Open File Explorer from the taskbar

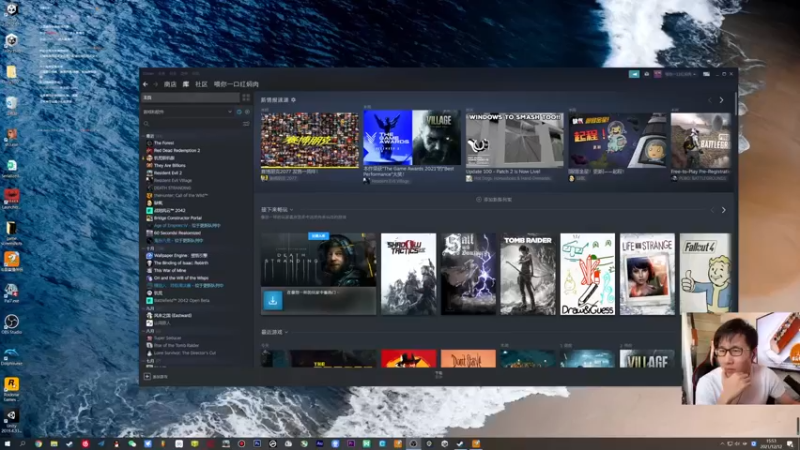click(x=54, y=444)
